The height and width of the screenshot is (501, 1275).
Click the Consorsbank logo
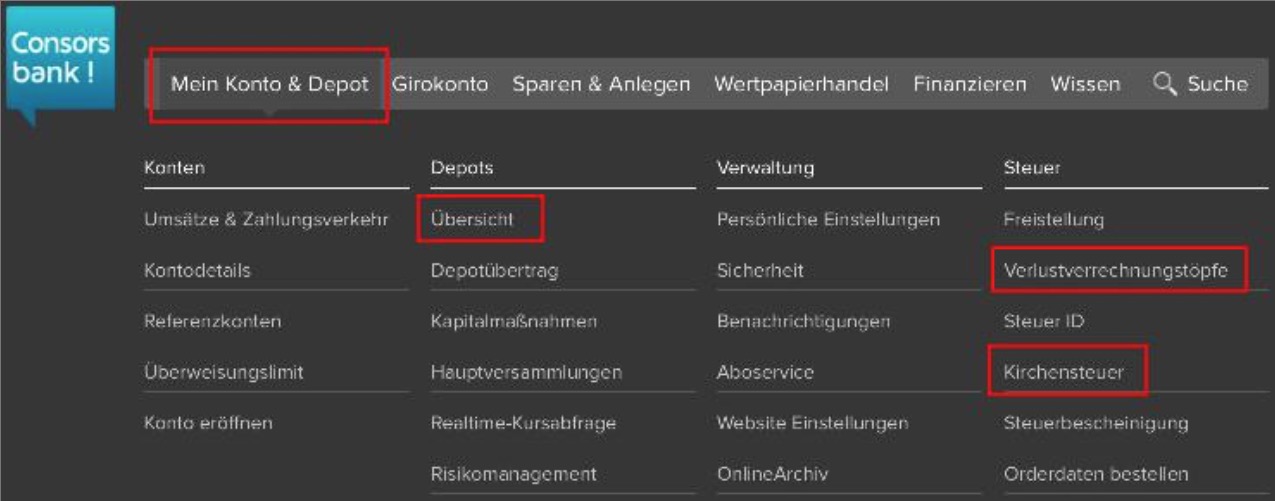pyautogui.click(x=59, y=60)
